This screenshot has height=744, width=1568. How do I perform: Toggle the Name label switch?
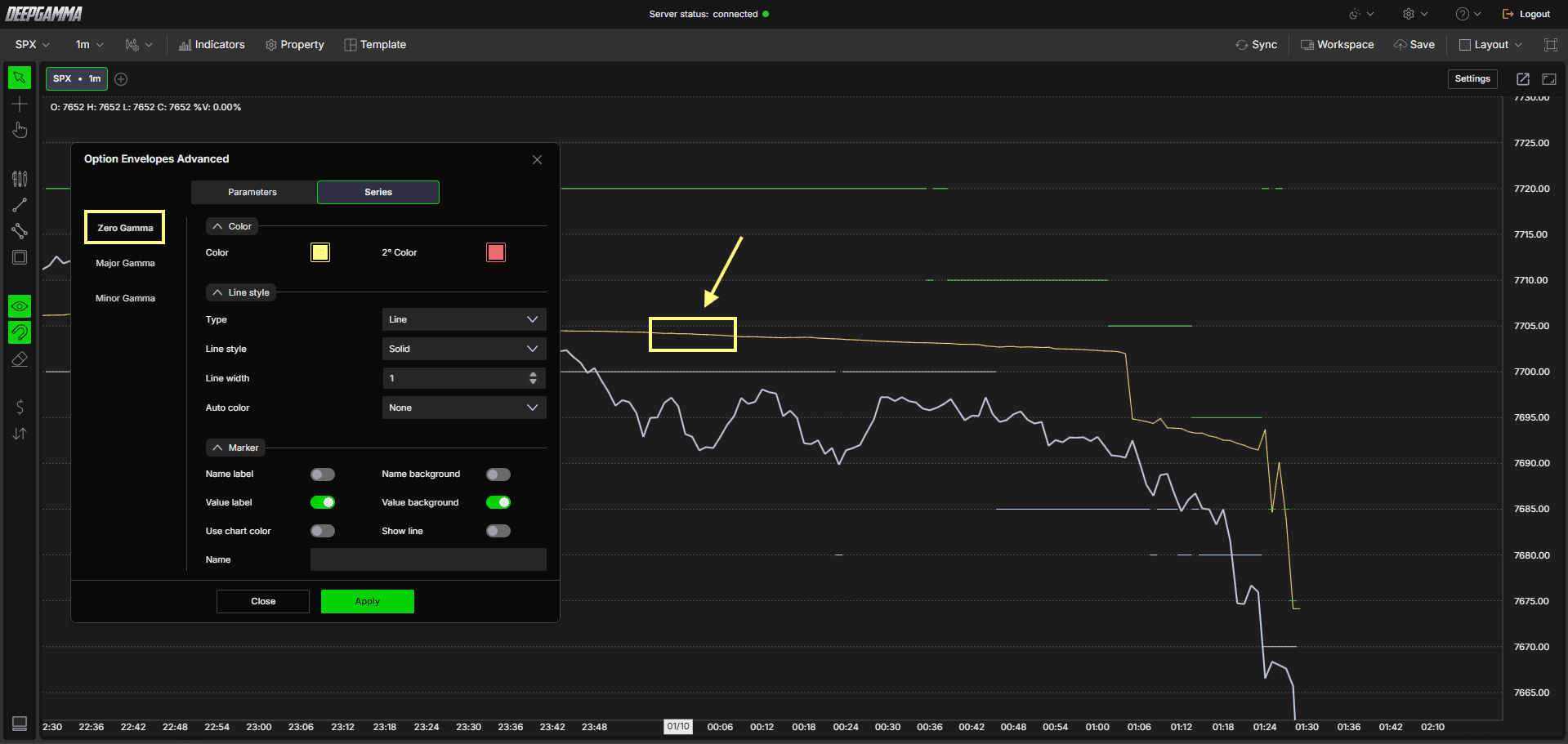pos(323,474)
